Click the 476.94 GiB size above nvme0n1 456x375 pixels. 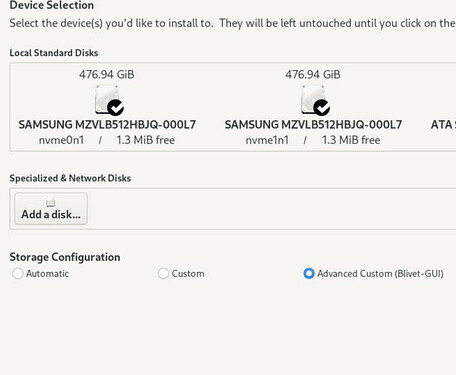(107, 74)
